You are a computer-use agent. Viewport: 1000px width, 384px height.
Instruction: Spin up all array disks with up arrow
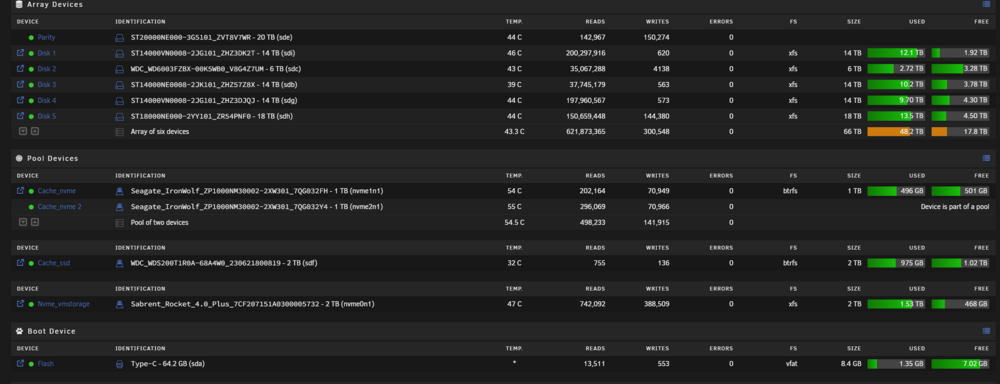34,131
